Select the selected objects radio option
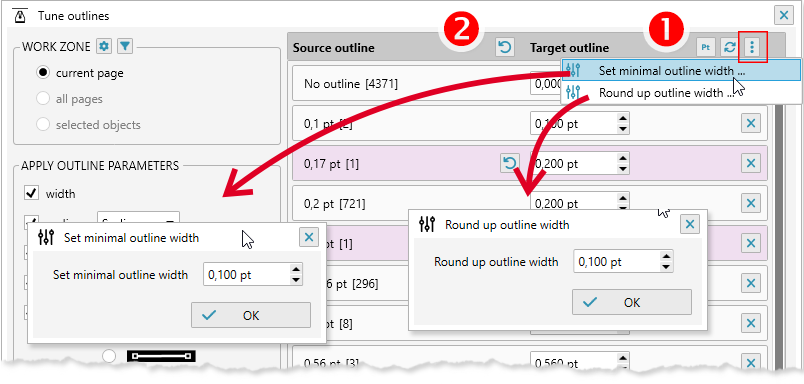The image size is (804, 384). coord(43,125)
